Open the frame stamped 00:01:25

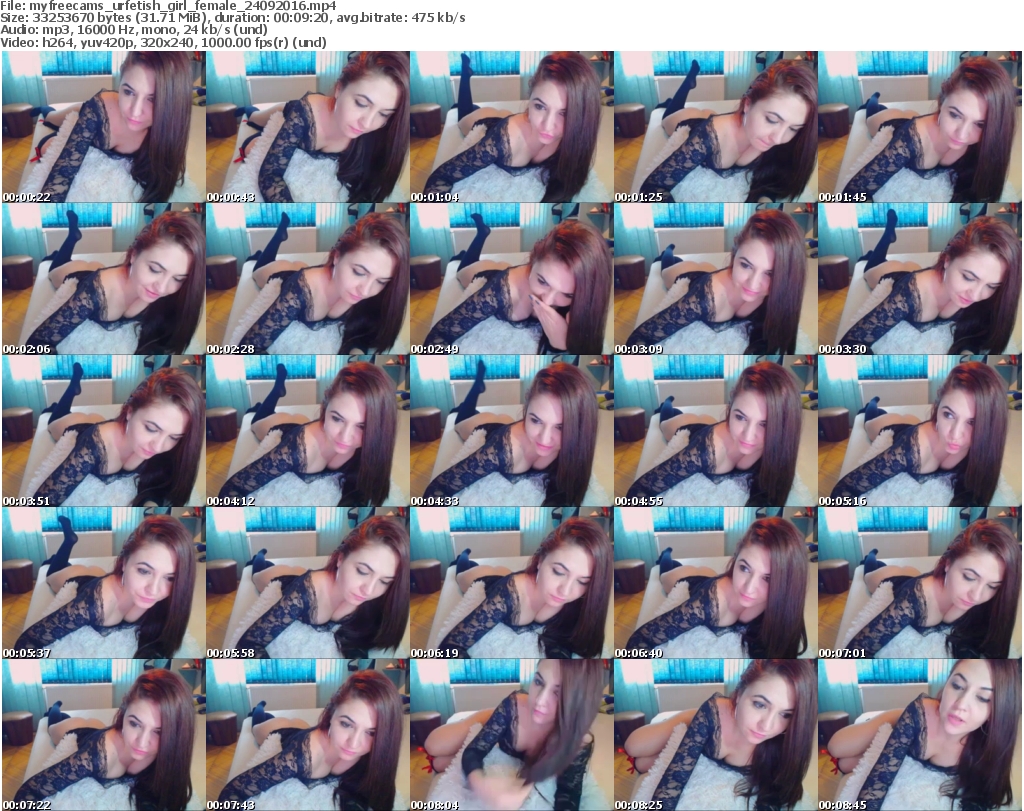[x=716, y=127]
